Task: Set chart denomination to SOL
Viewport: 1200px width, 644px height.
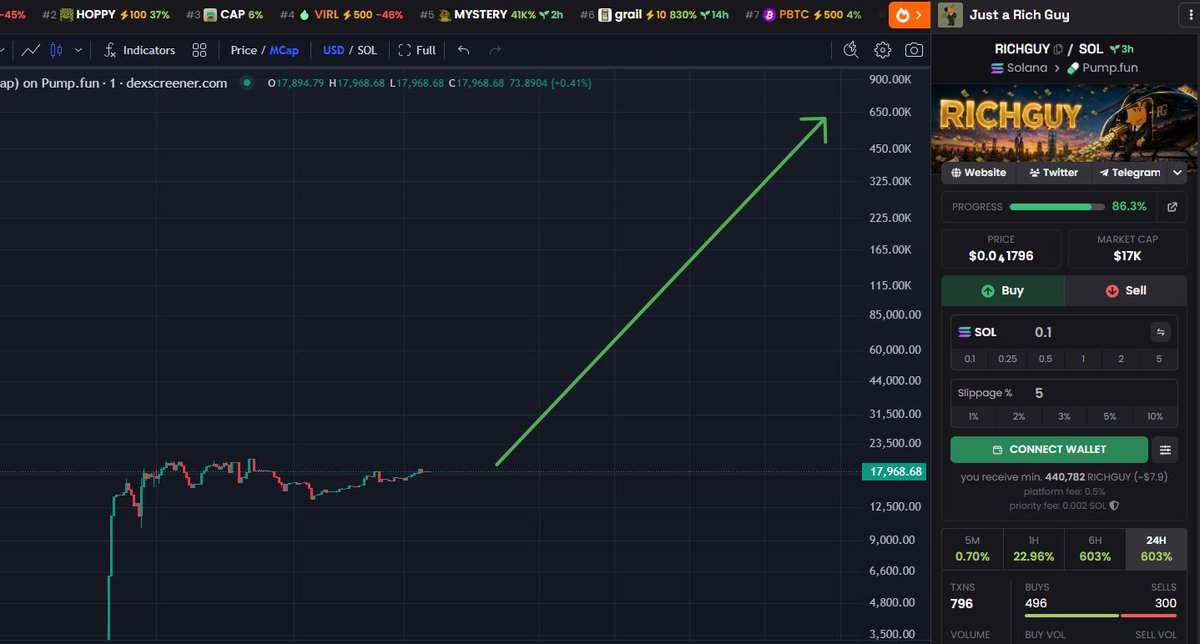Action: point(367,50)
